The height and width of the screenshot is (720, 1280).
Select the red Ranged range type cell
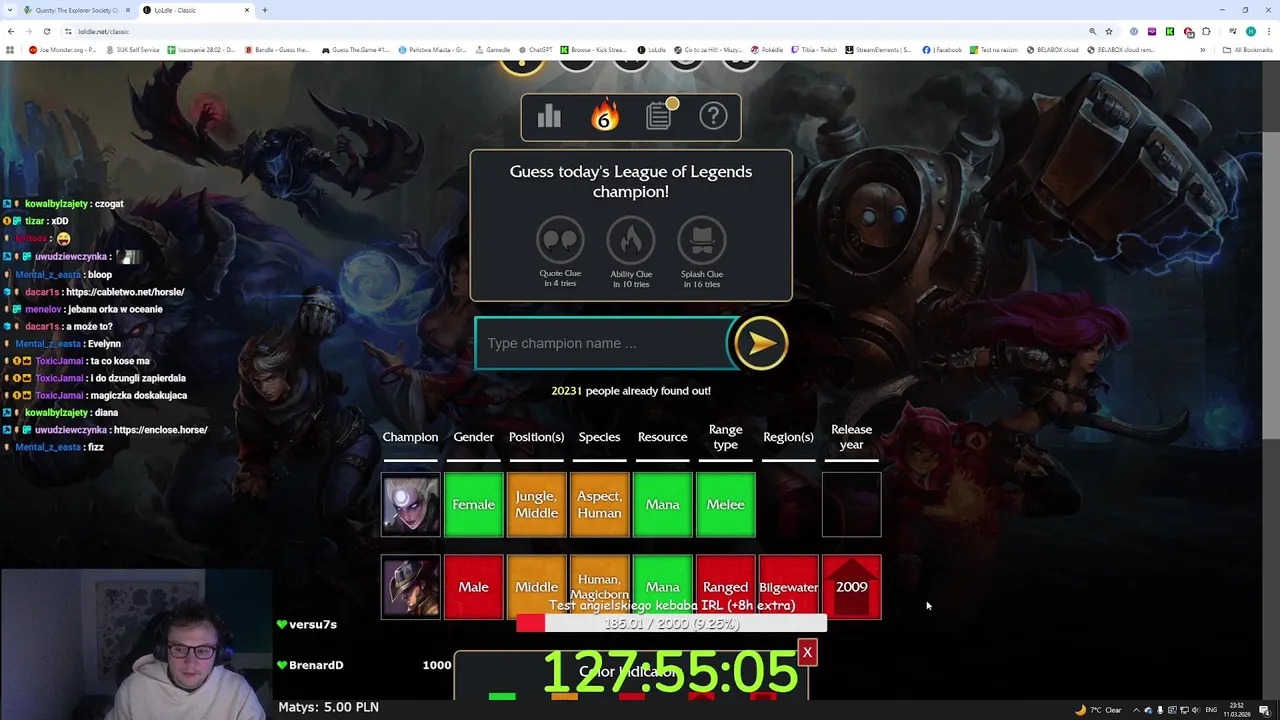(725, 587)
